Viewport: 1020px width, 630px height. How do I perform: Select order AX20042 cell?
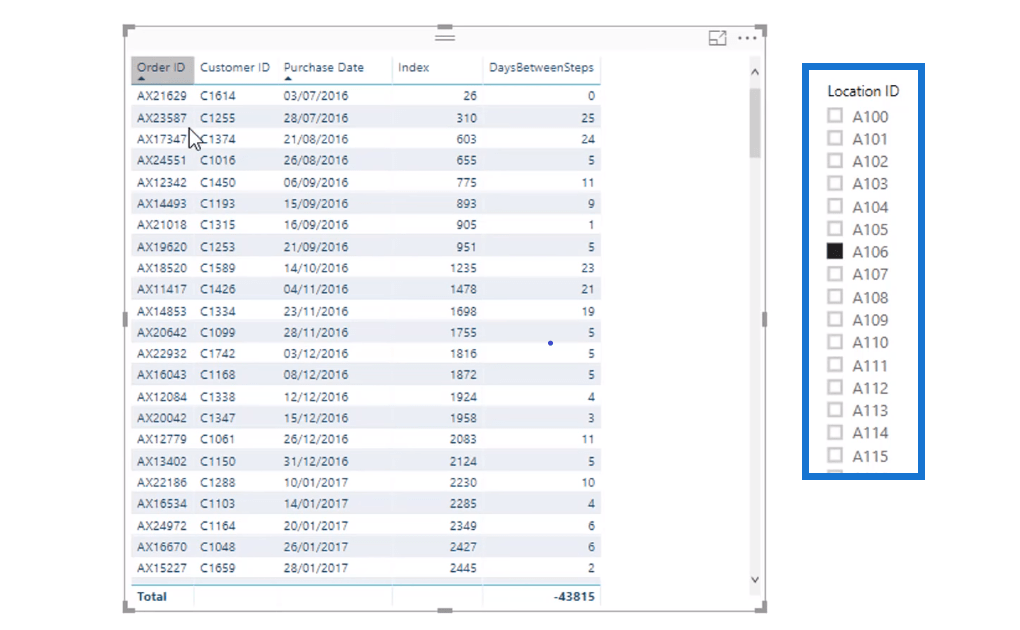[162, 418]
